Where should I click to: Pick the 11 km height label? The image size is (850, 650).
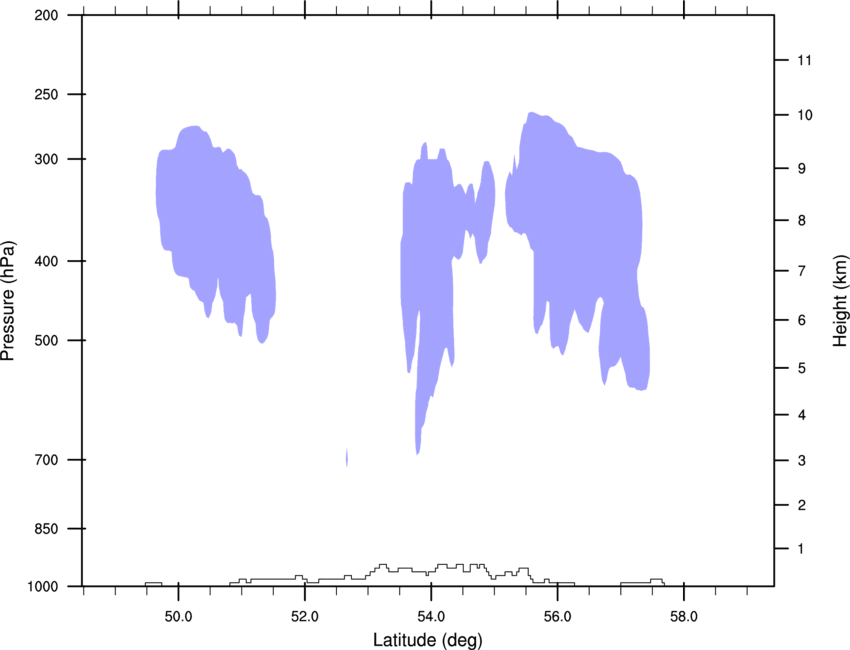point(804,60)
